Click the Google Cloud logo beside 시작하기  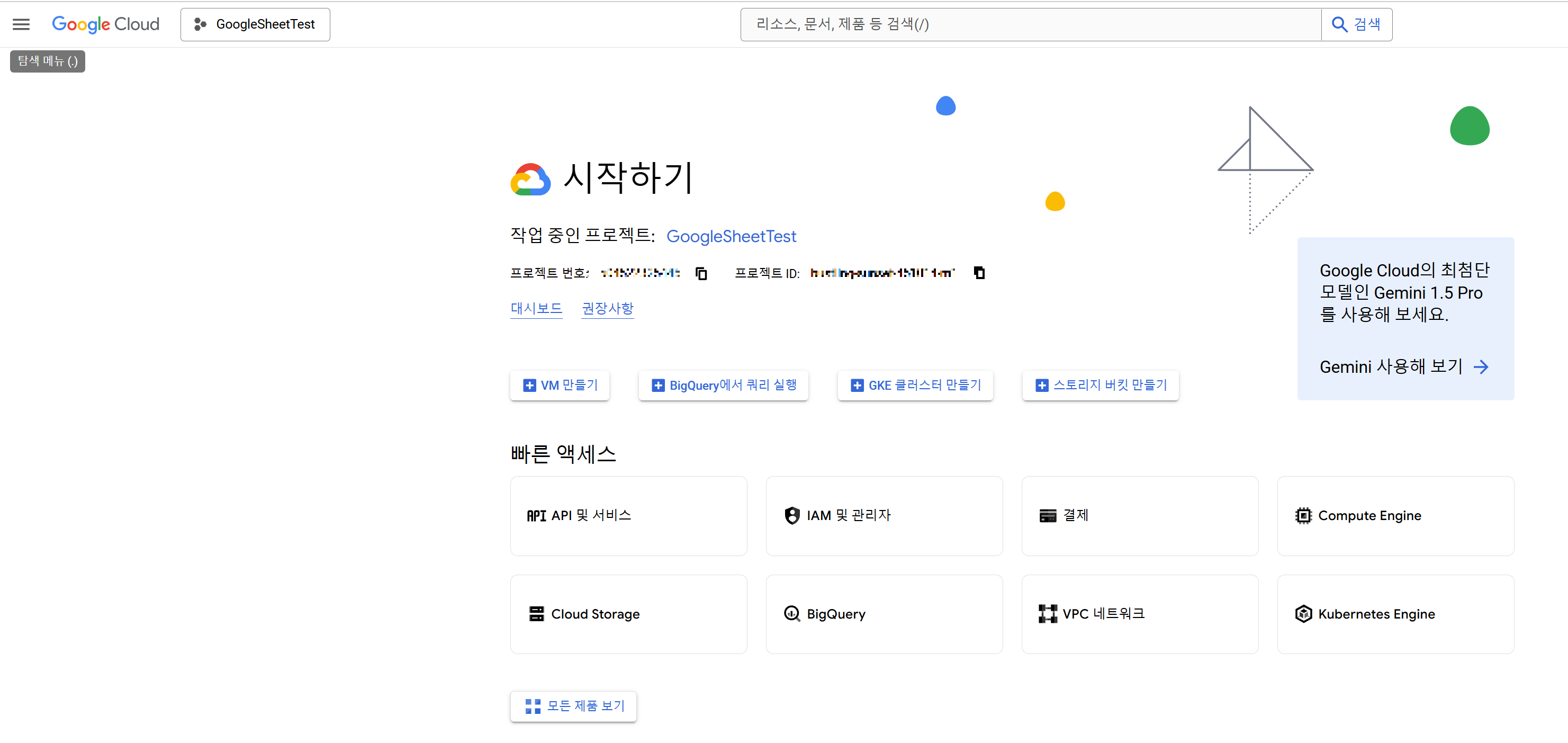click(x=530, y=179)
